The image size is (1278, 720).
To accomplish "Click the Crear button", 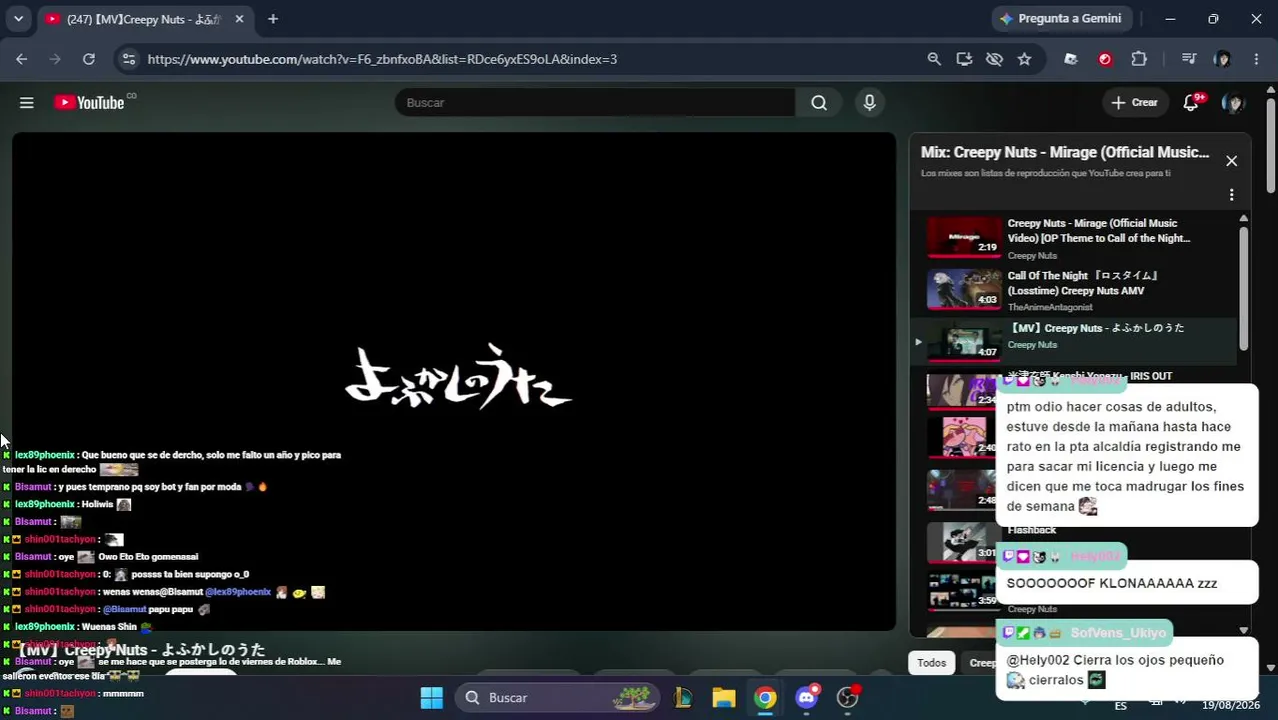I will pyautogui.click(x=1135, y=102).
